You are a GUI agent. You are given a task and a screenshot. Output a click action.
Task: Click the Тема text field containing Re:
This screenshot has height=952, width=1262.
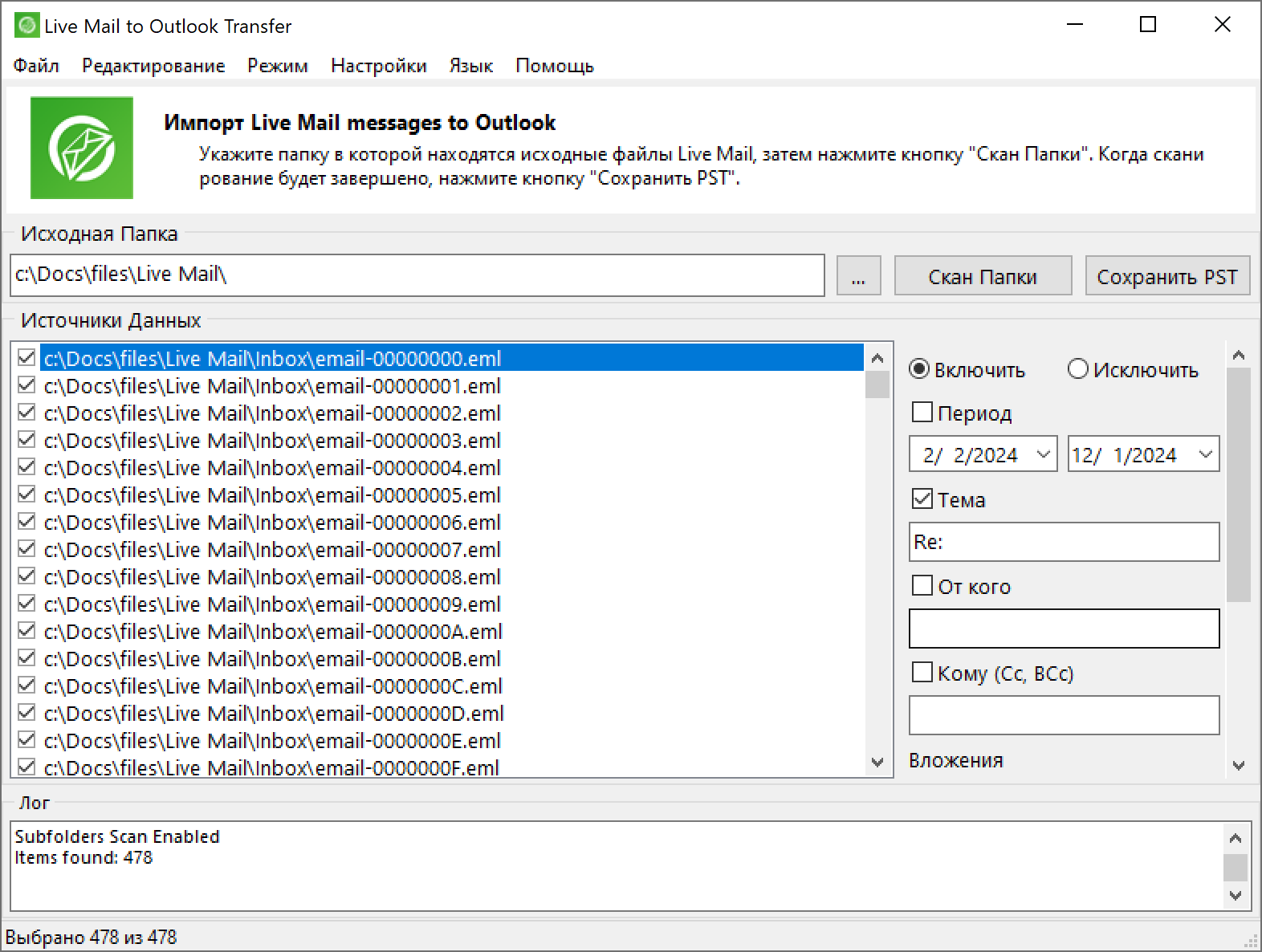point(1065,542)
